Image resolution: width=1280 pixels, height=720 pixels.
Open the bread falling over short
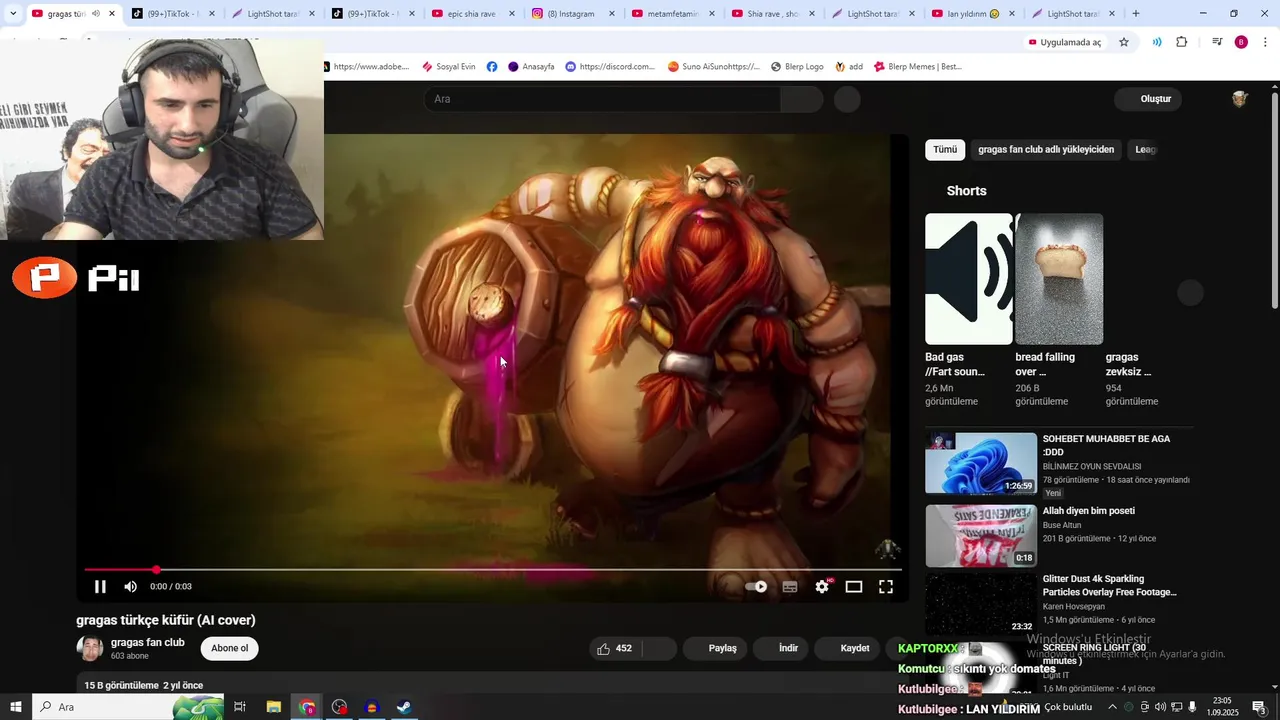[1059, 279]
